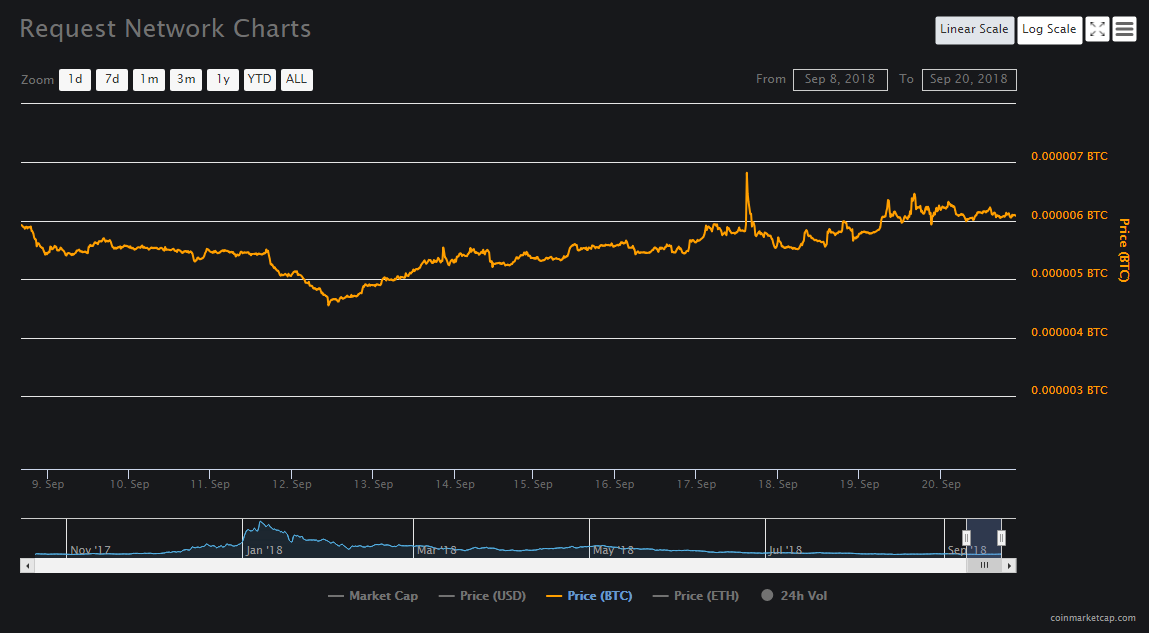Grab the left navigator range handle
Screen dimensions: 1149x633
[967, 538]
